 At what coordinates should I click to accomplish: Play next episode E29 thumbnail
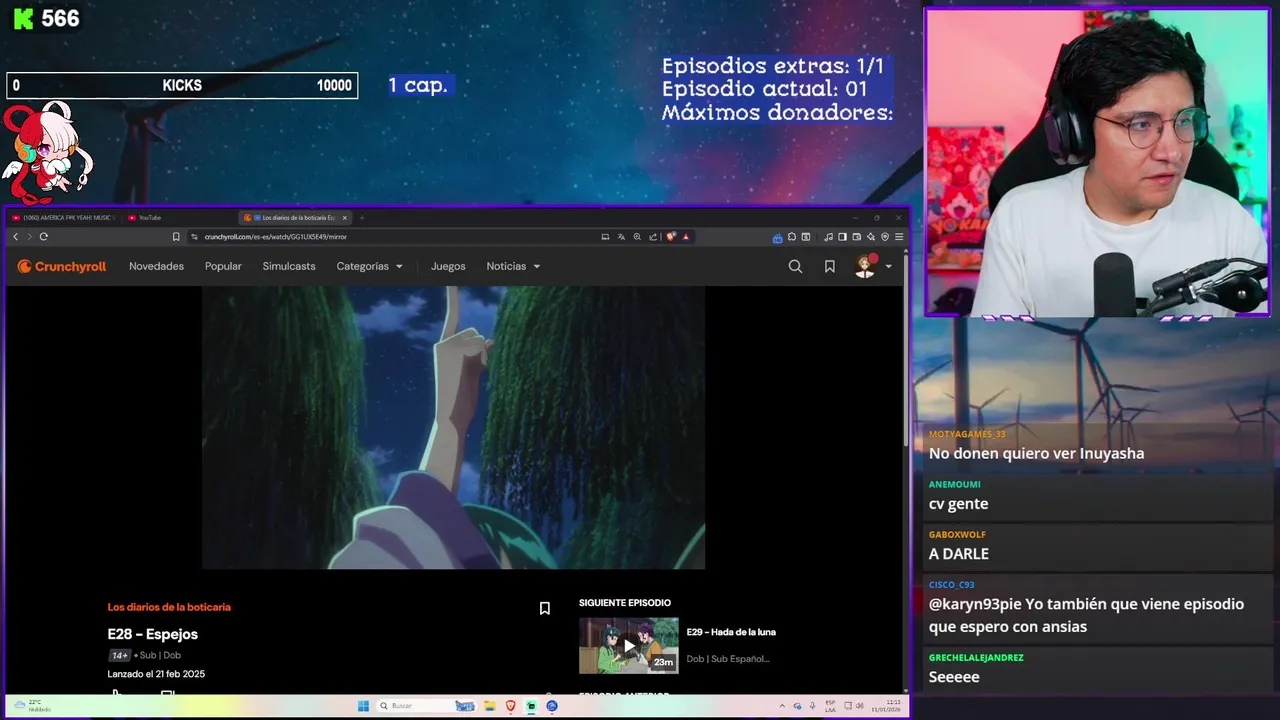(x=628, y=645)
